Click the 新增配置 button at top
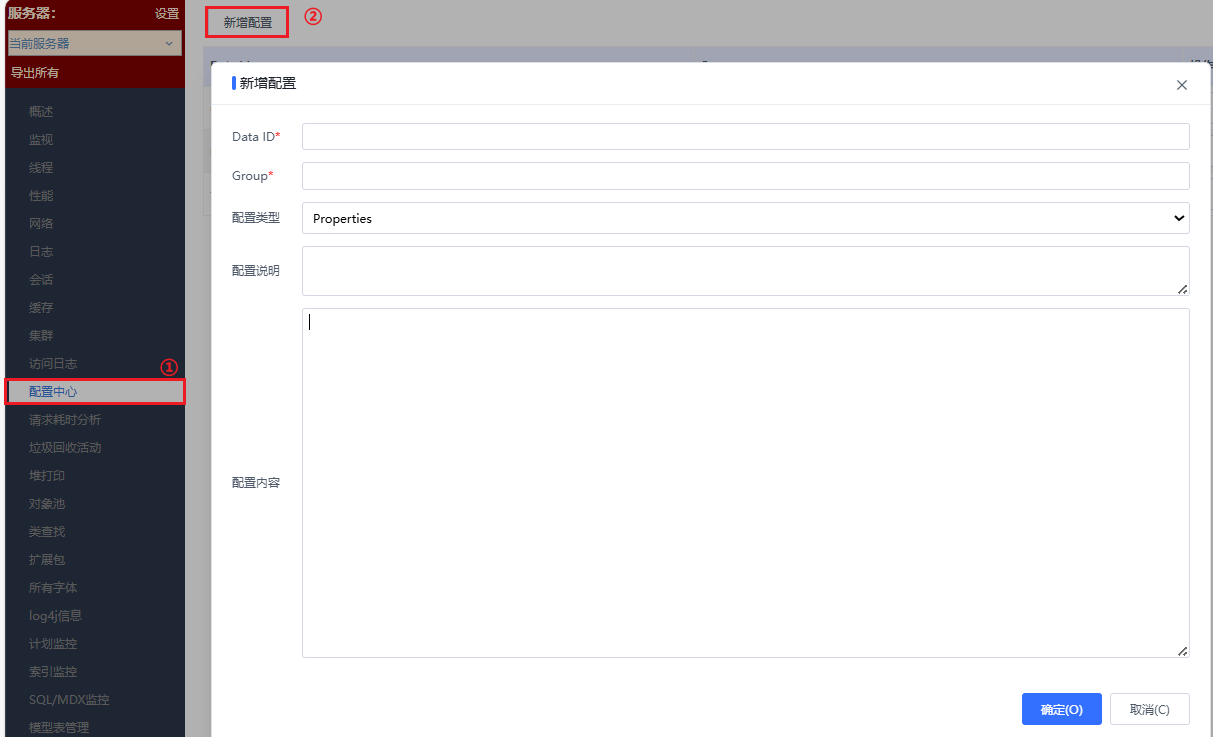Image resolution: width=1213 pixels, height=737 pixels. tap(248, 21)
